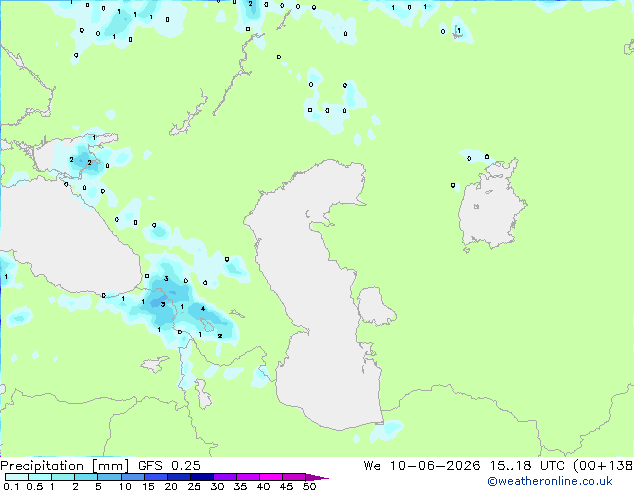This screenshot has height=490, width=634.
Task: Click legend label '20'
Action: (171, 486)
